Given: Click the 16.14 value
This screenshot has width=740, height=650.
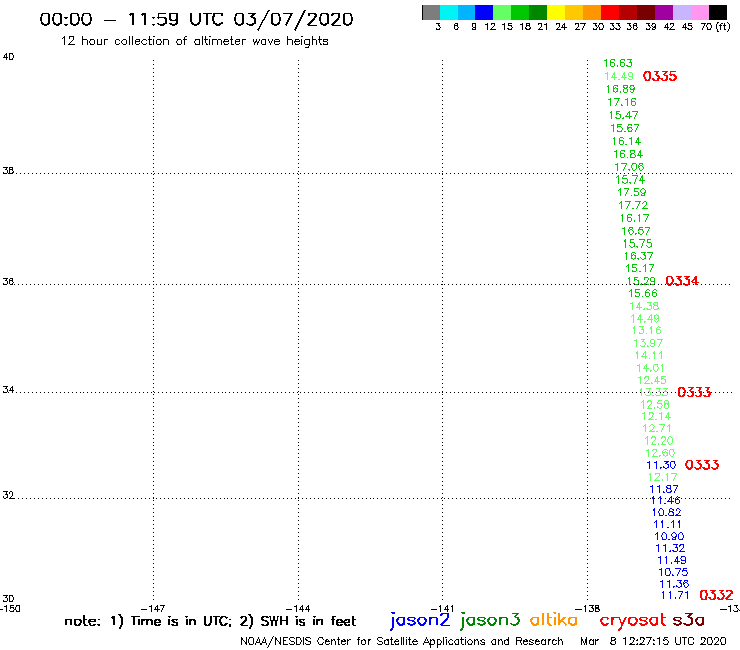Looking at the screenshot, I should coord(627,141).
